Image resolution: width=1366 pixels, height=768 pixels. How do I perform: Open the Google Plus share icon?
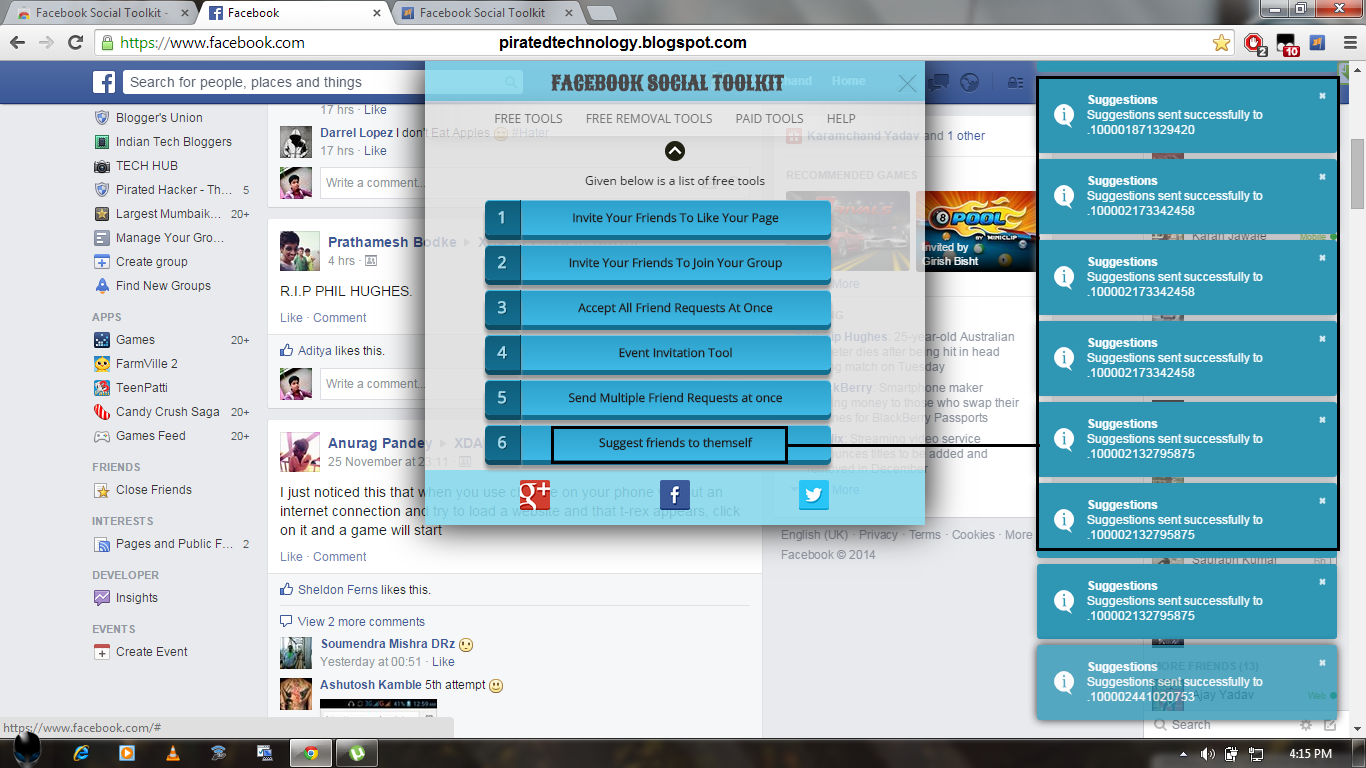coord(535,495)
